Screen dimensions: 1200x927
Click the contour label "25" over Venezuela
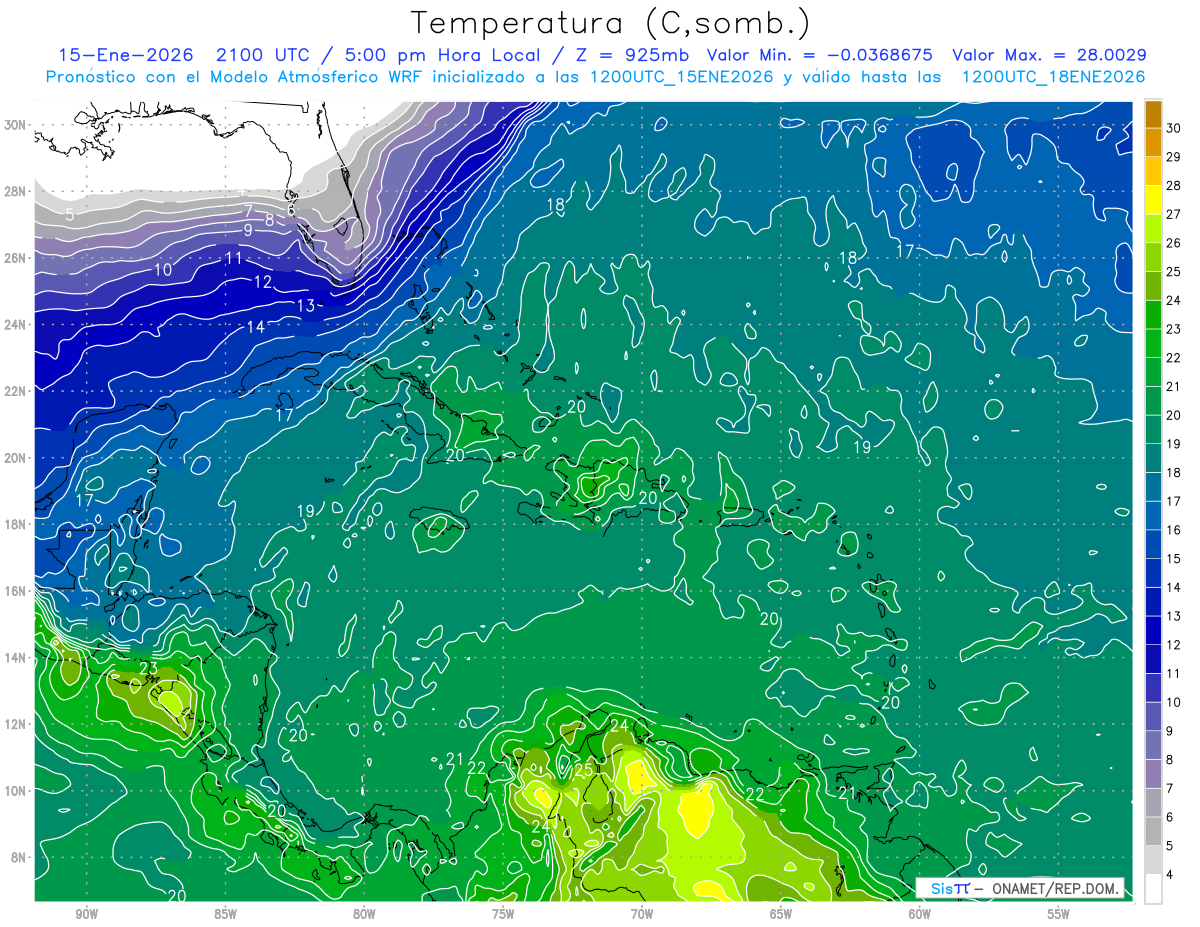point(584,770)
